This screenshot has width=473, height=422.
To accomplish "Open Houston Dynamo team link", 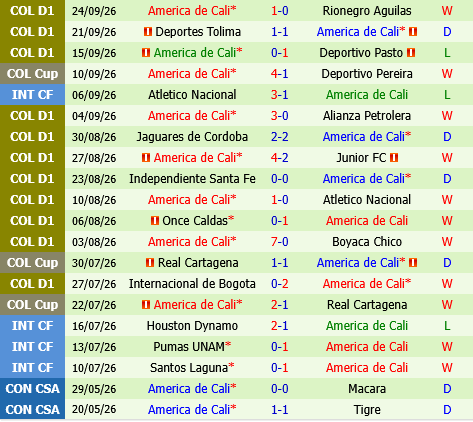I will 192,326.
